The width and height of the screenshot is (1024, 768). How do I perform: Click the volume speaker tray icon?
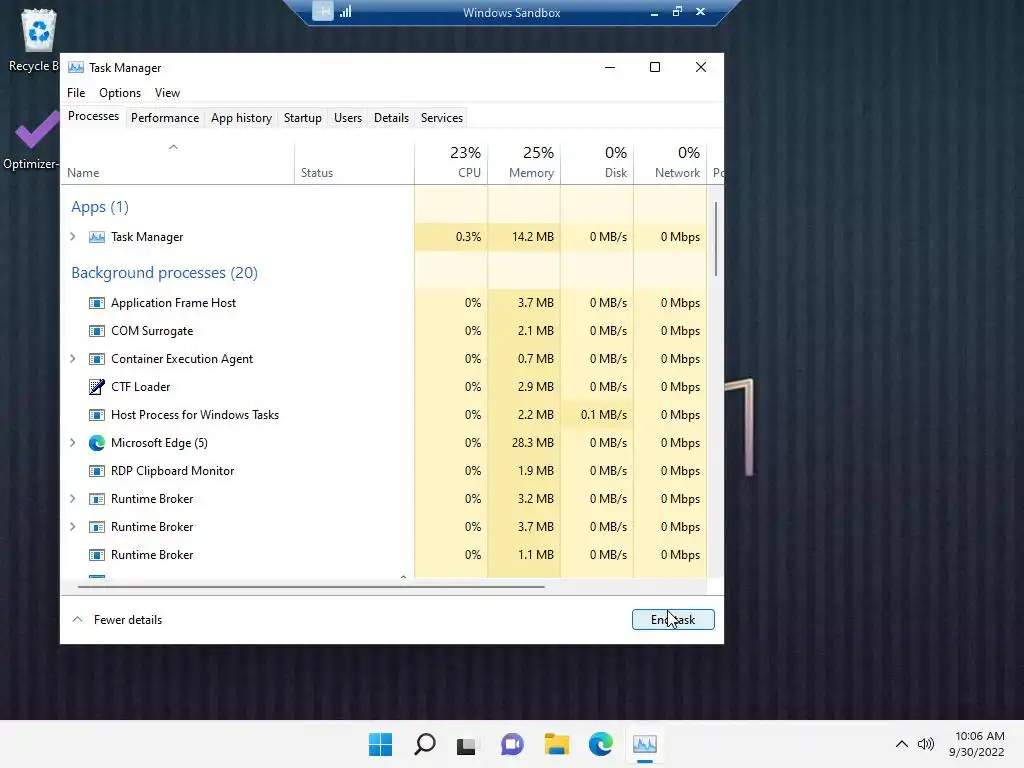click(x=925, y=744)
